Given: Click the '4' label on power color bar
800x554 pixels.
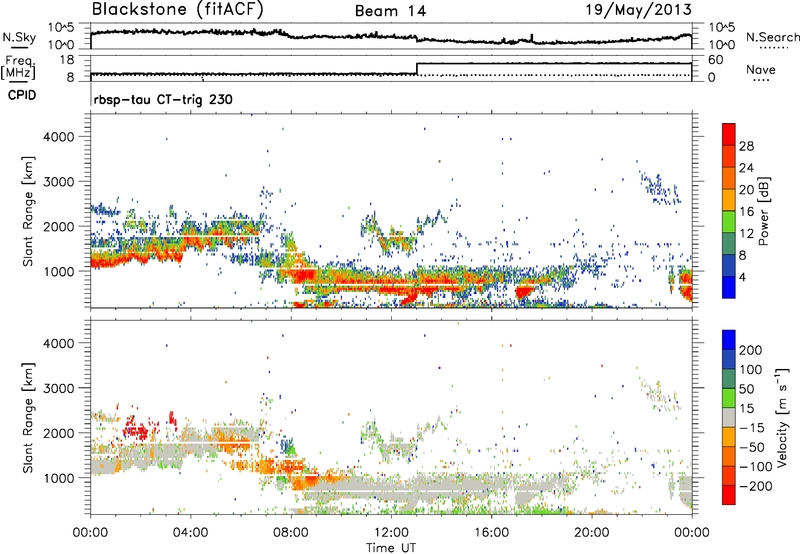Looking at the screenshot, I should pyautogui.click(x=743, y=277).
